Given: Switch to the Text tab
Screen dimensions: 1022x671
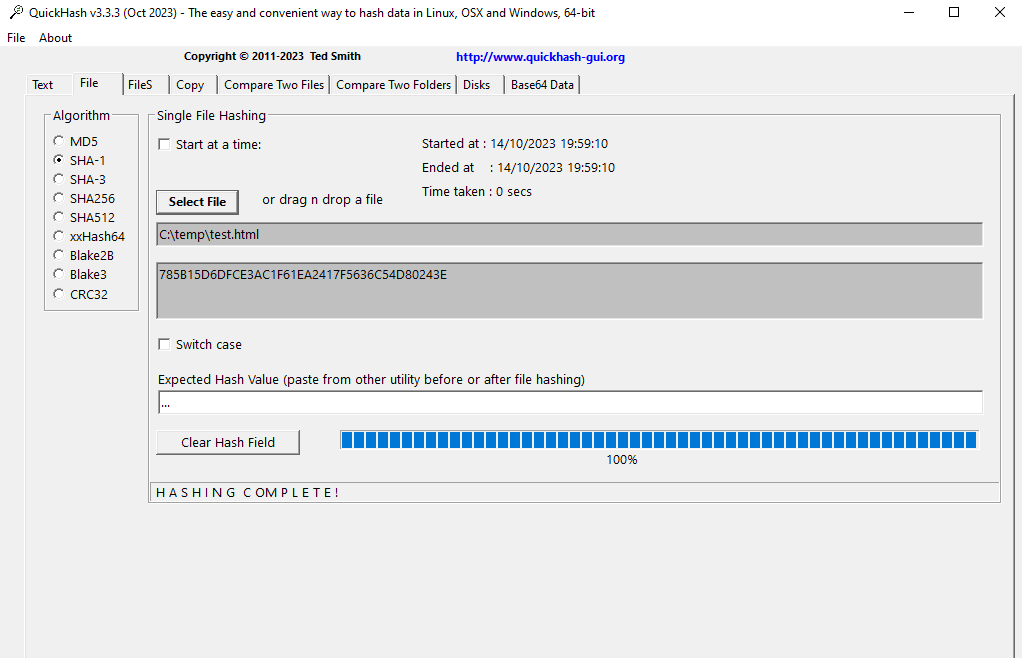Looking at the screenshot, I should pyautogui.click(x=43, y=85).
